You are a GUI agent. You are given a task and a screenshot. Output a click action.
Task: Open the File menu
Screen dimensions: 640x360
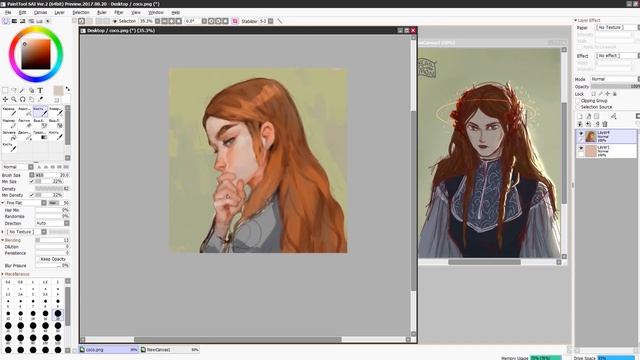pyautogui.click(x=8, y=13)
